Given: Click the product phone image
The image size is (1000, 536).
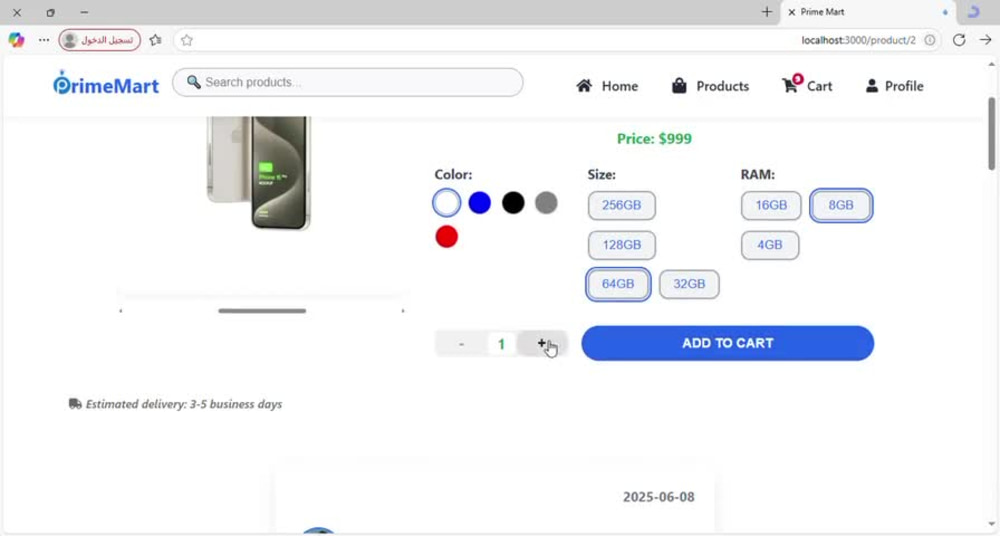Looking at the screenshot, I should tap(258, 172).
